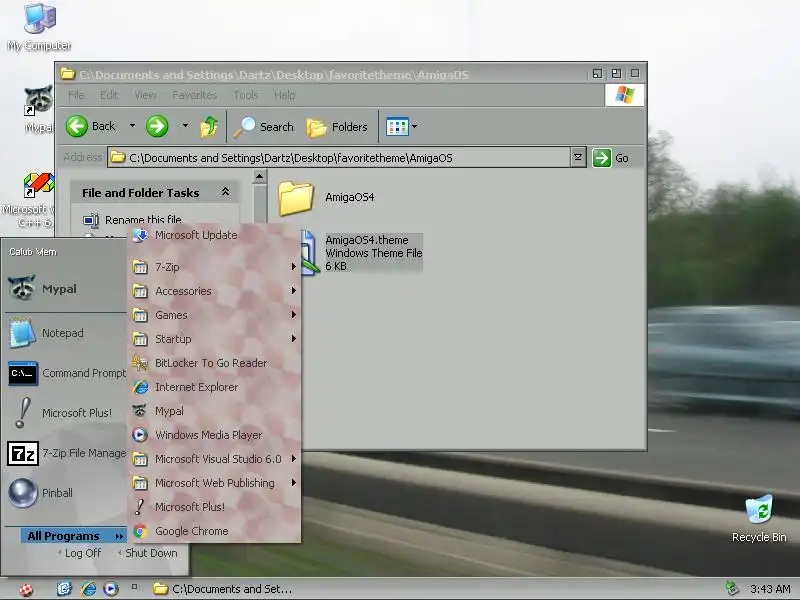This screenshot has height=600, width=800.
Task: Expand Microsoft Visual Studio 6.0 folder
Action: click(214, 459)
